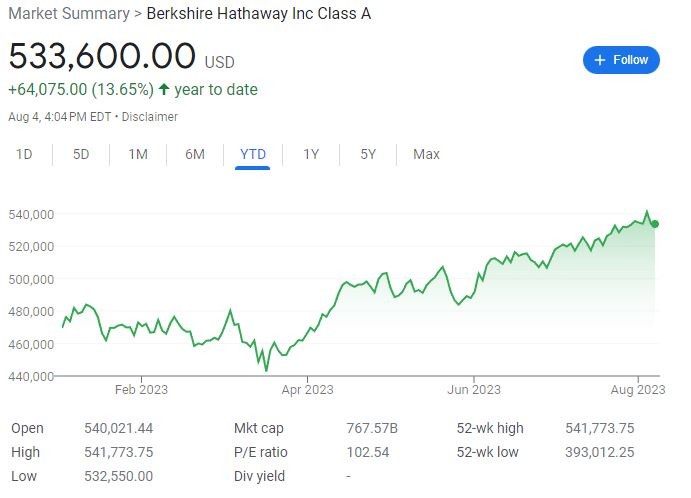Select the 5D time range tab

tap(81, 154)
